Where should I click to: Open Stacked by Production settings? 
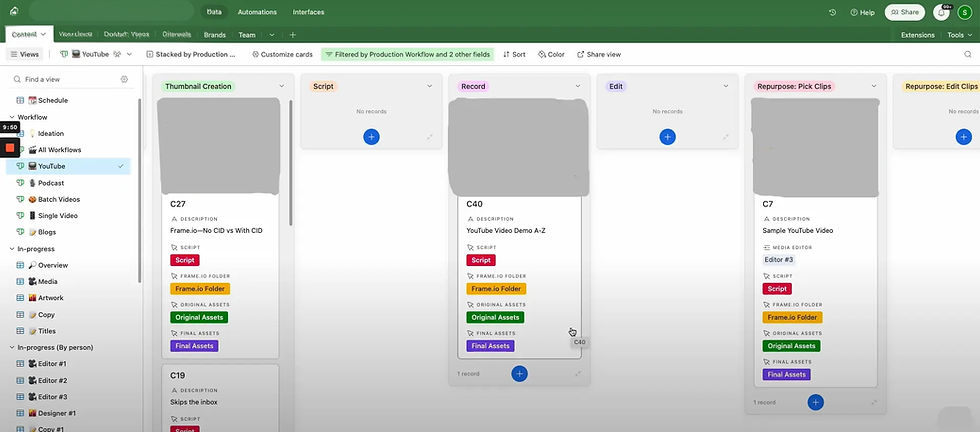pyautogui.click(x=191, y=54)
